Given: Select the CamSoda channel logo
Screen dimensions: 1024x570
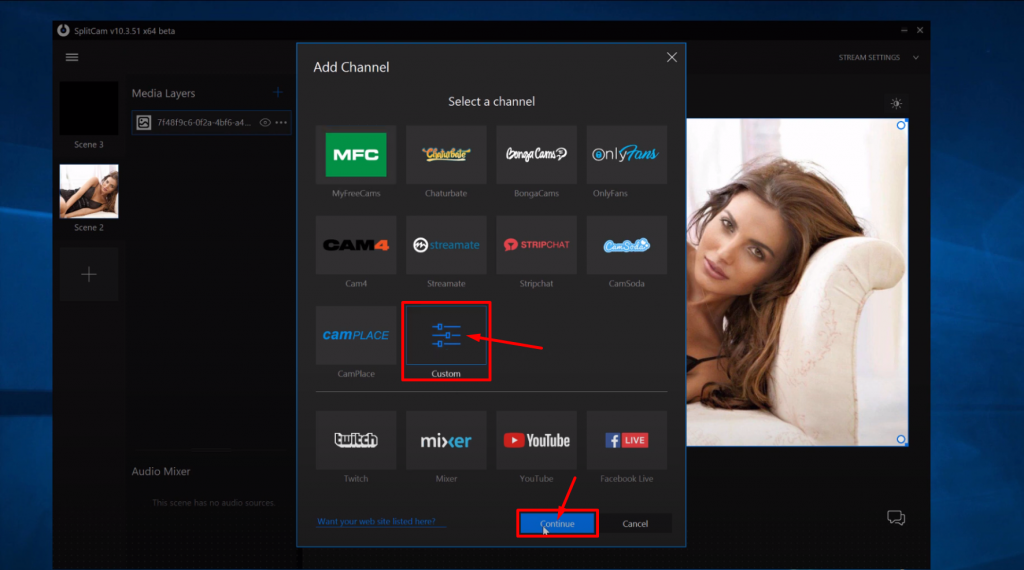Looking at the screenshot, I should pyautogui.click(x=626, y=245).
